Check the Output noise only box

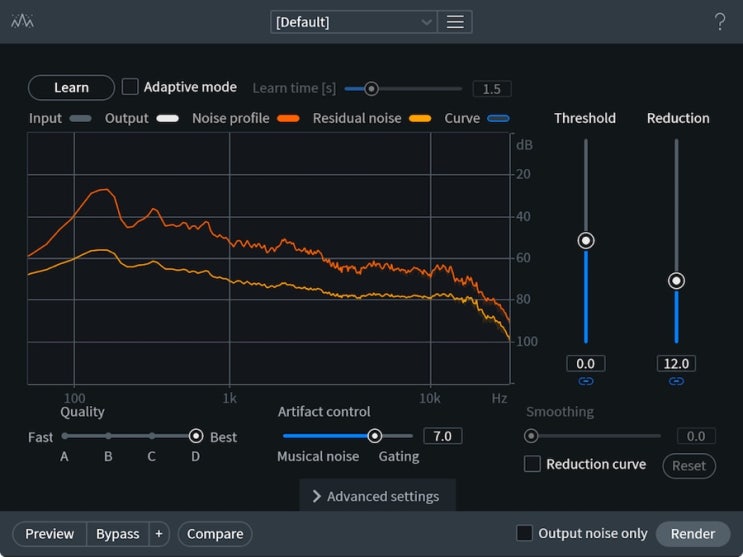(524, 533)
